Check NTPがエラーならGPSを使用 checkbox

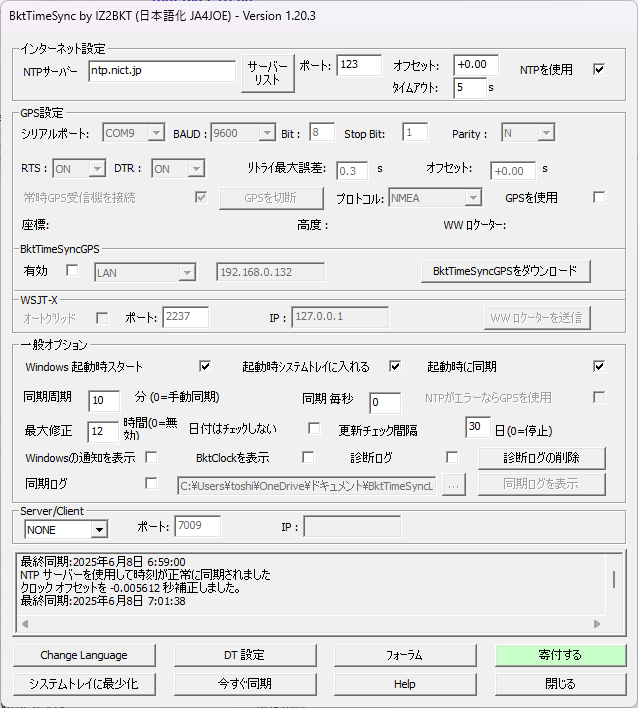pos(599,397)
